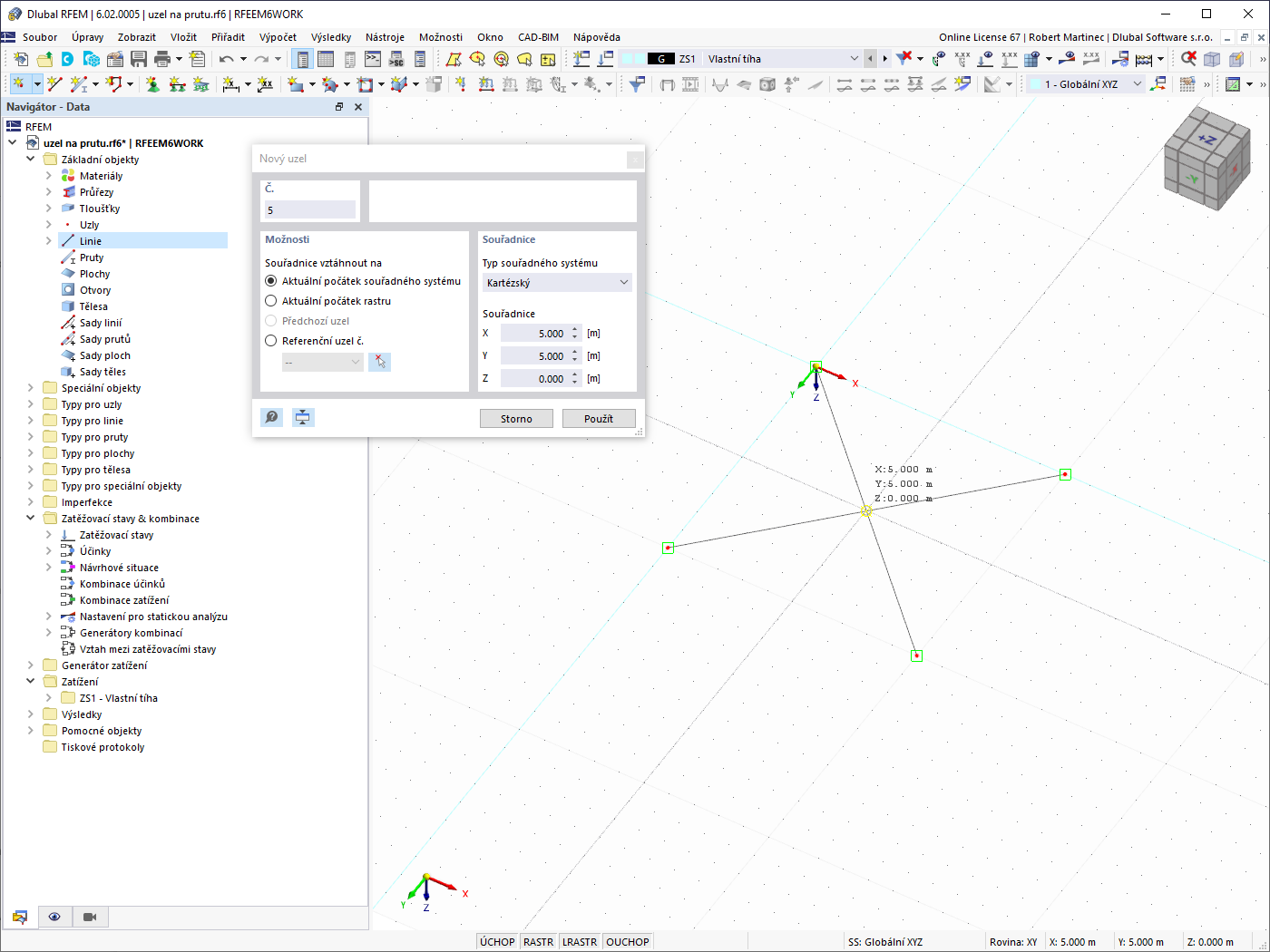Click the navigation cube in the viewport

[x=1206, y=158]
